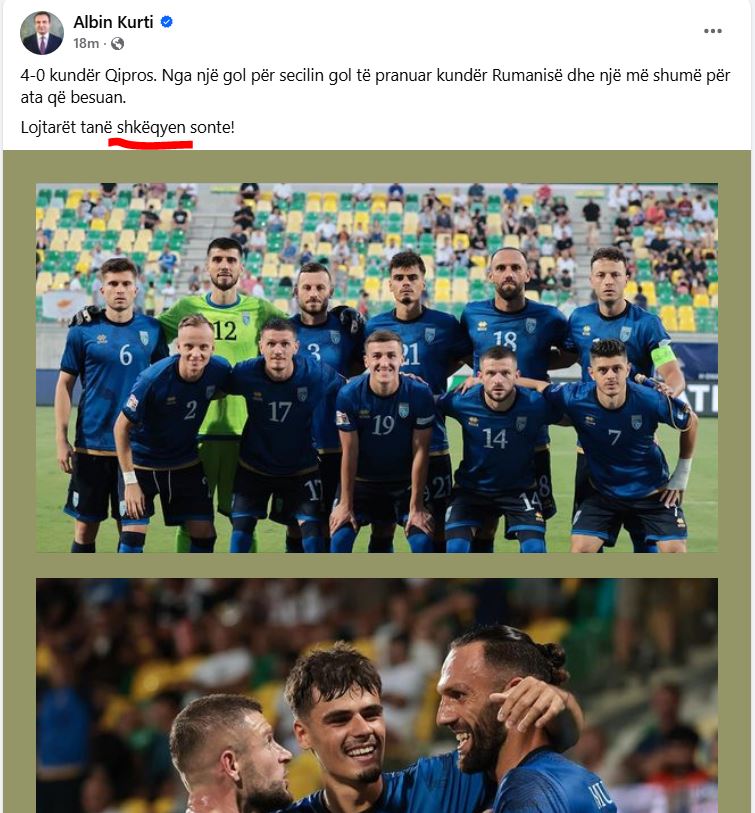Click the number 17 on the jersey

(279, 412)
